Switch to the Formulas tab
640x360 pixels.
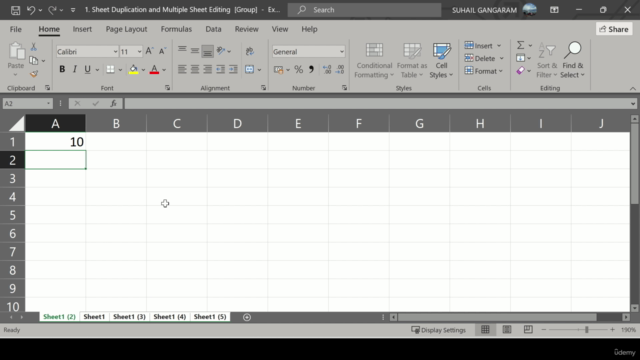tap(176, 29)
